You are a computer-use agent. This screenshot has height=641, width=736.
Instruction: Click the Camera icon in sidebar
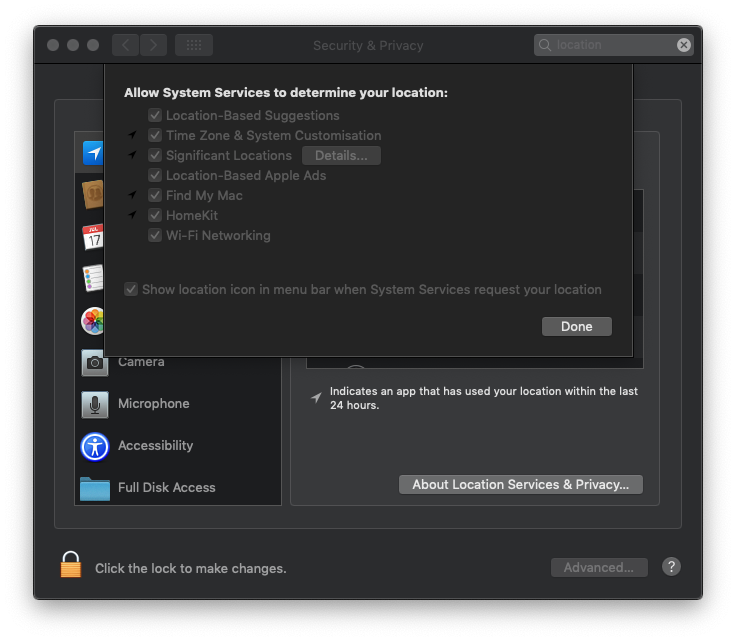[x=95, y=362]
